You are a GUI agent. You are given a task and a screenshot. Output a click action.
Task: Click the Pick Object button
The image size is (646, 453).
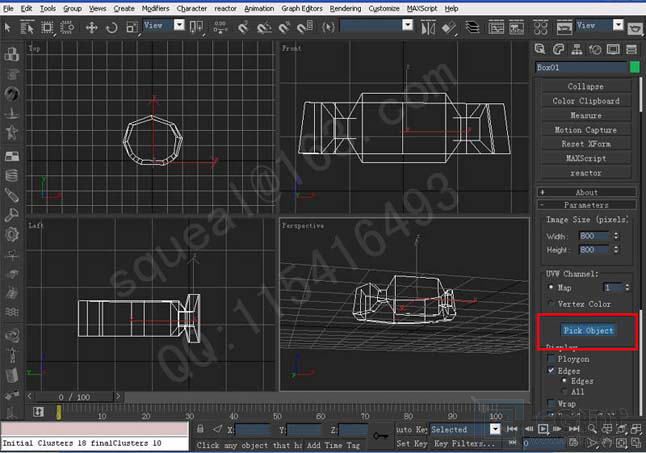pos(585,330)
